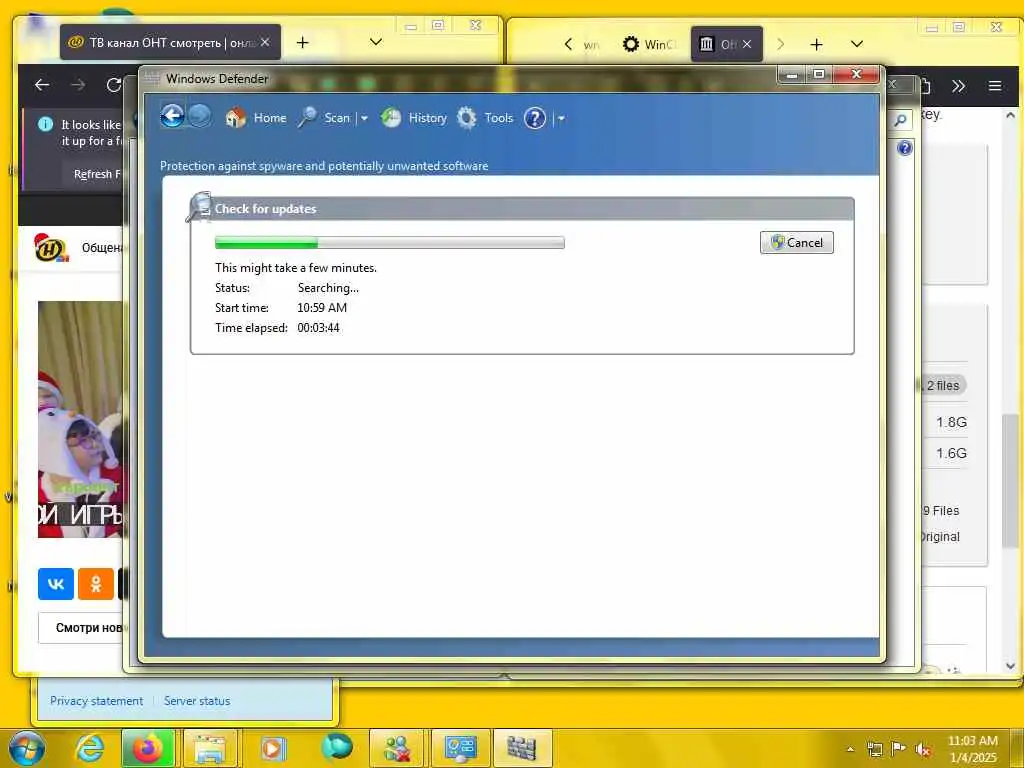
Task: Open Action Center flag icon
Action: 899,749
